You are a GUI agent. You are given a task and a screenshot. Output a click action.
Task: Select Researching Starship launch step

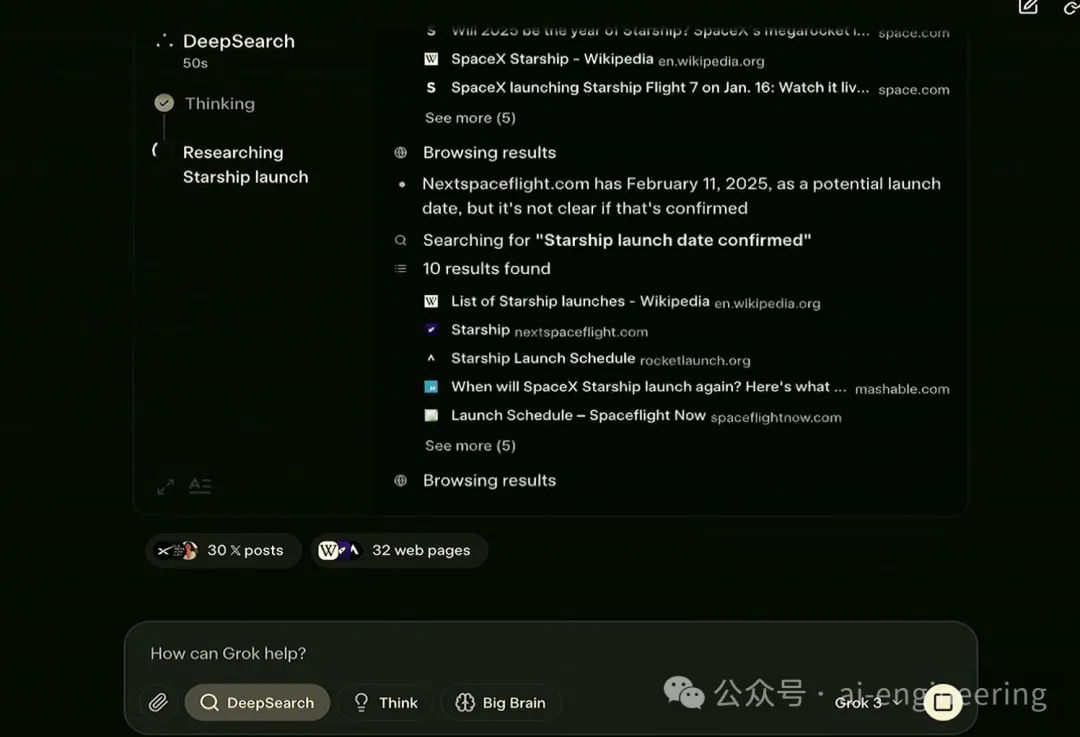pyautogui.click(x=245, y=165)
